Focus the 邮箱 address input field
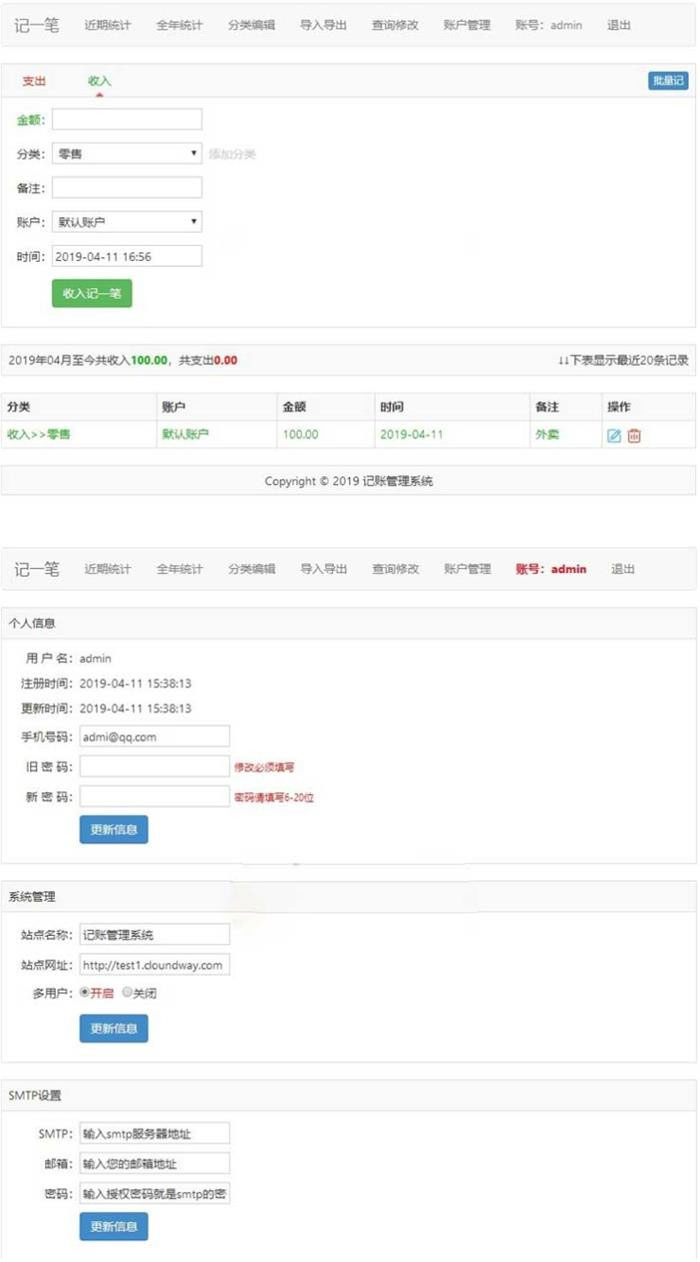Screen dimensions: 700x1262 click(x=155, y=1163)
